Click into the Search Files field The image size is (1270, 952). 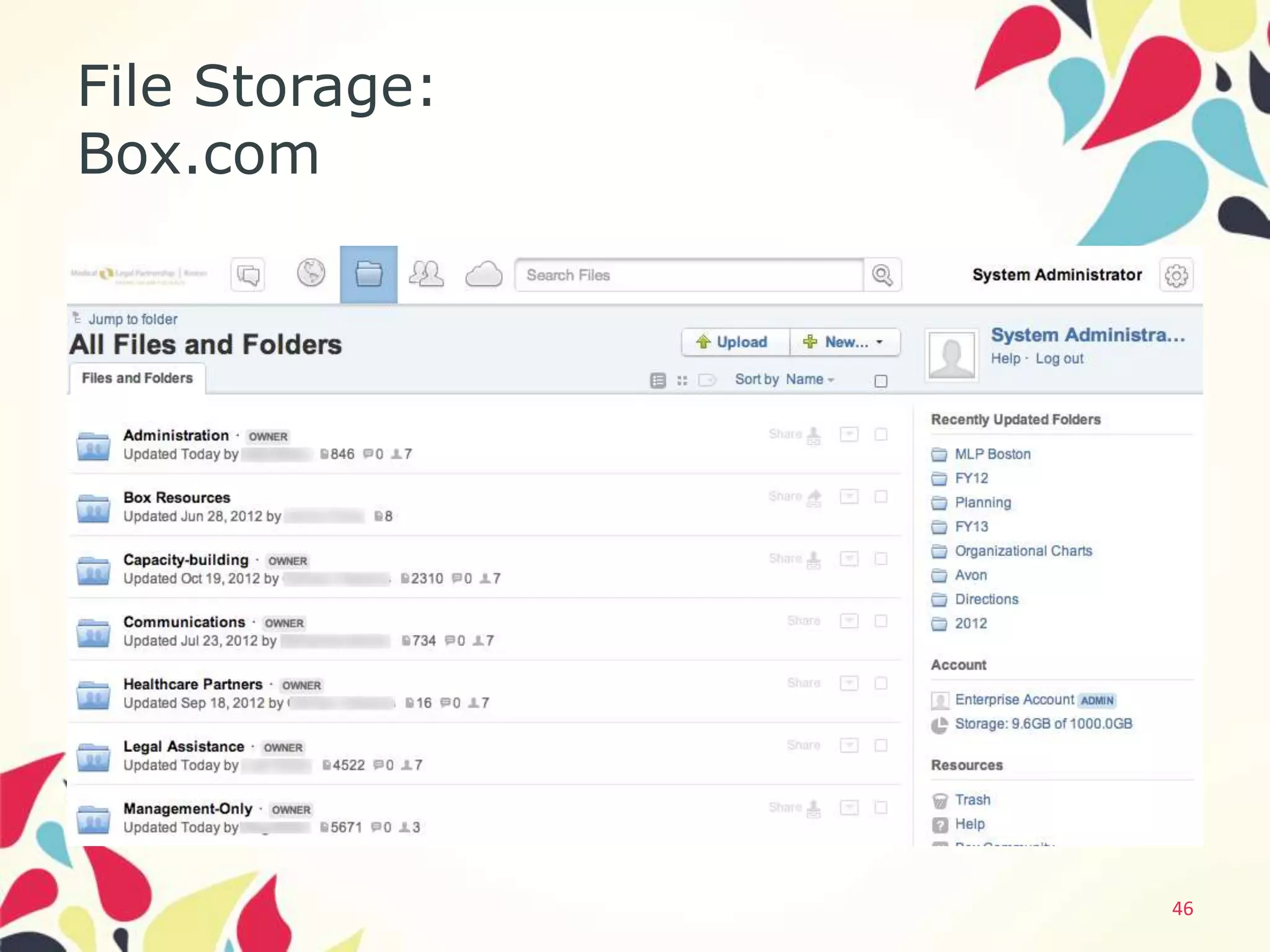[689, 275]
